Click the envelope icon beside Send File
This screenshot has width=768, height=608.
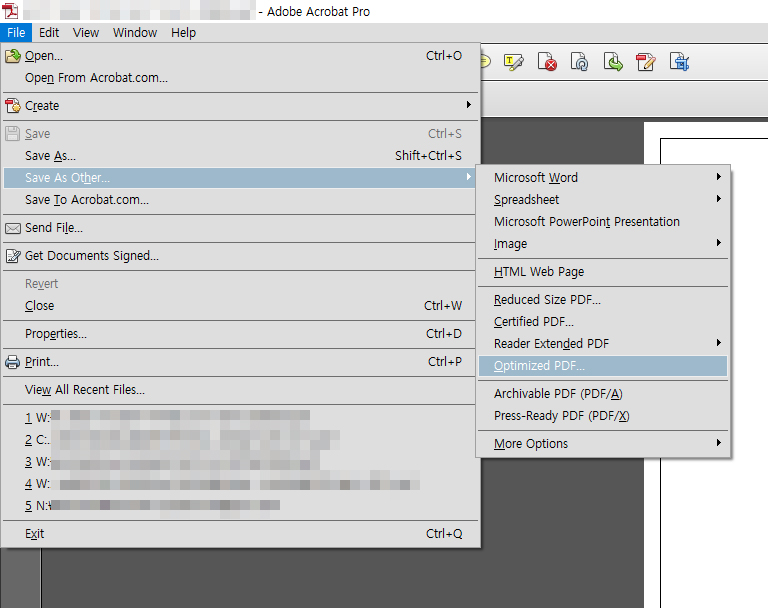coord(13,228)
